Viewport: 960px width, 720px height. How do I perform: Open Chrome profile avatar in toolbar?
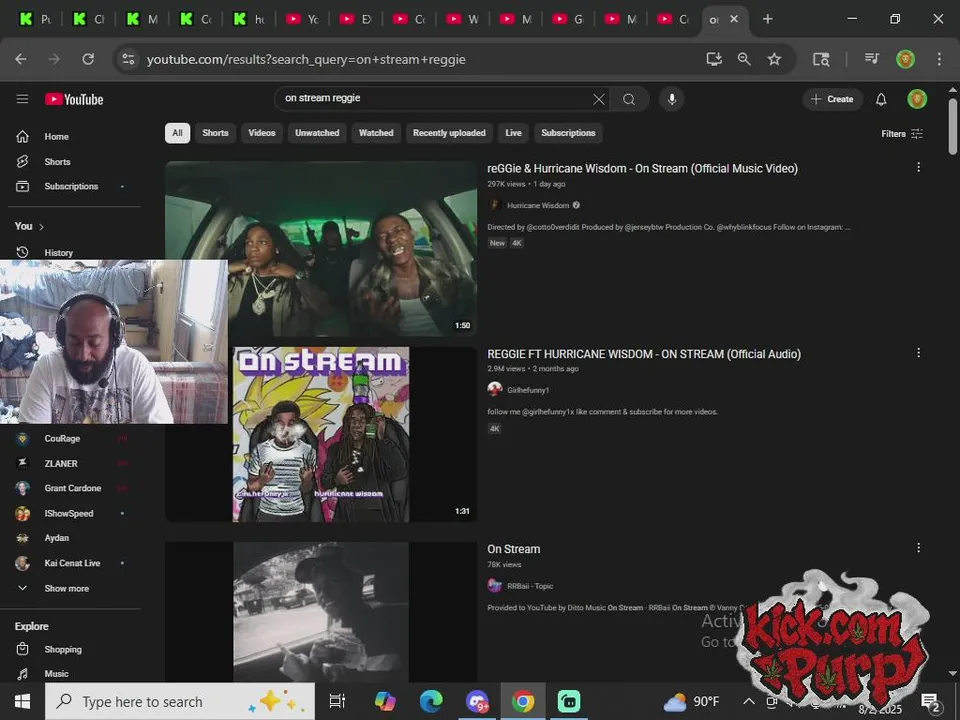click(906, 59)
